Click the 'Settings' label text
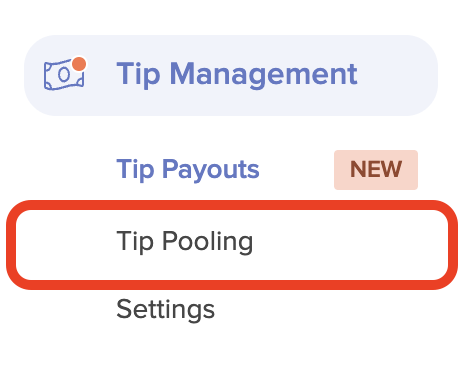The width and height of the screenshot is (460, 366). [x=165, y=310]
